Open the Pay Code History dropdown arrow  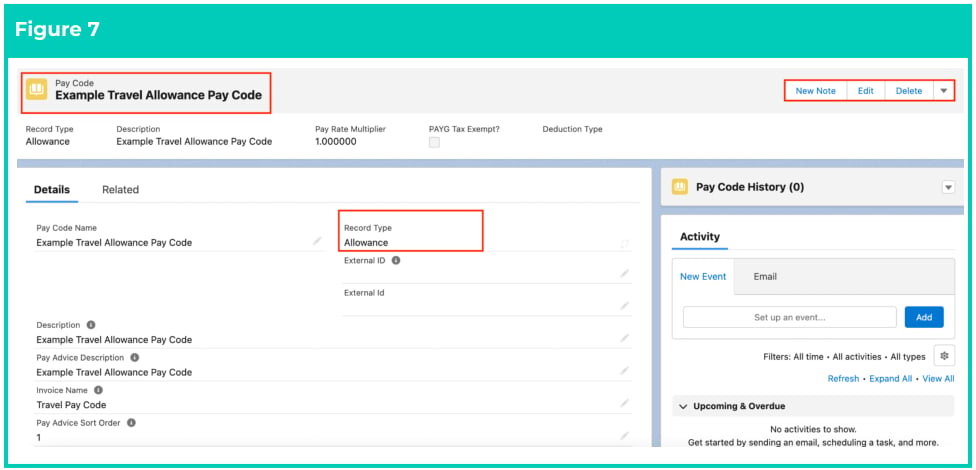pyautogui.click(x=948, y=187)
